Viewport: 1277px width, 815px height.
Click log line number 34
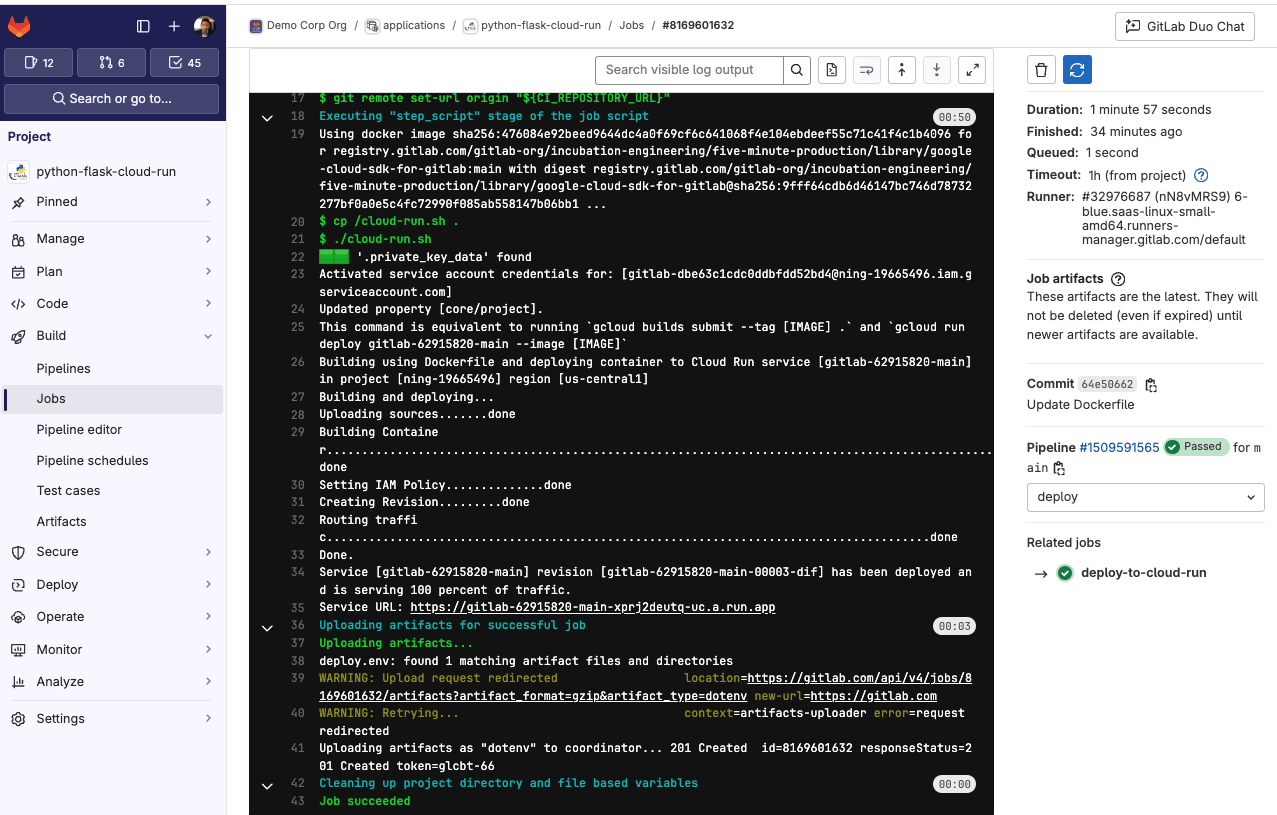coord(296,573)
